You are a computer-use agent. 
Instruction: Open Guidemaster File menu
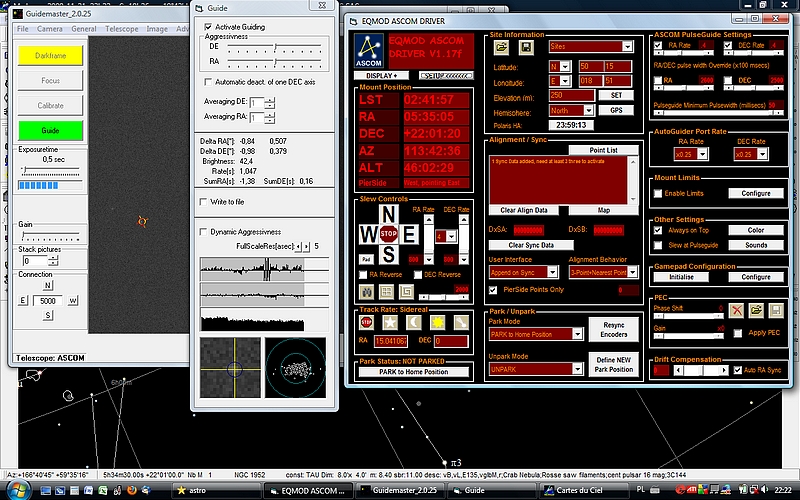(22, 29)
